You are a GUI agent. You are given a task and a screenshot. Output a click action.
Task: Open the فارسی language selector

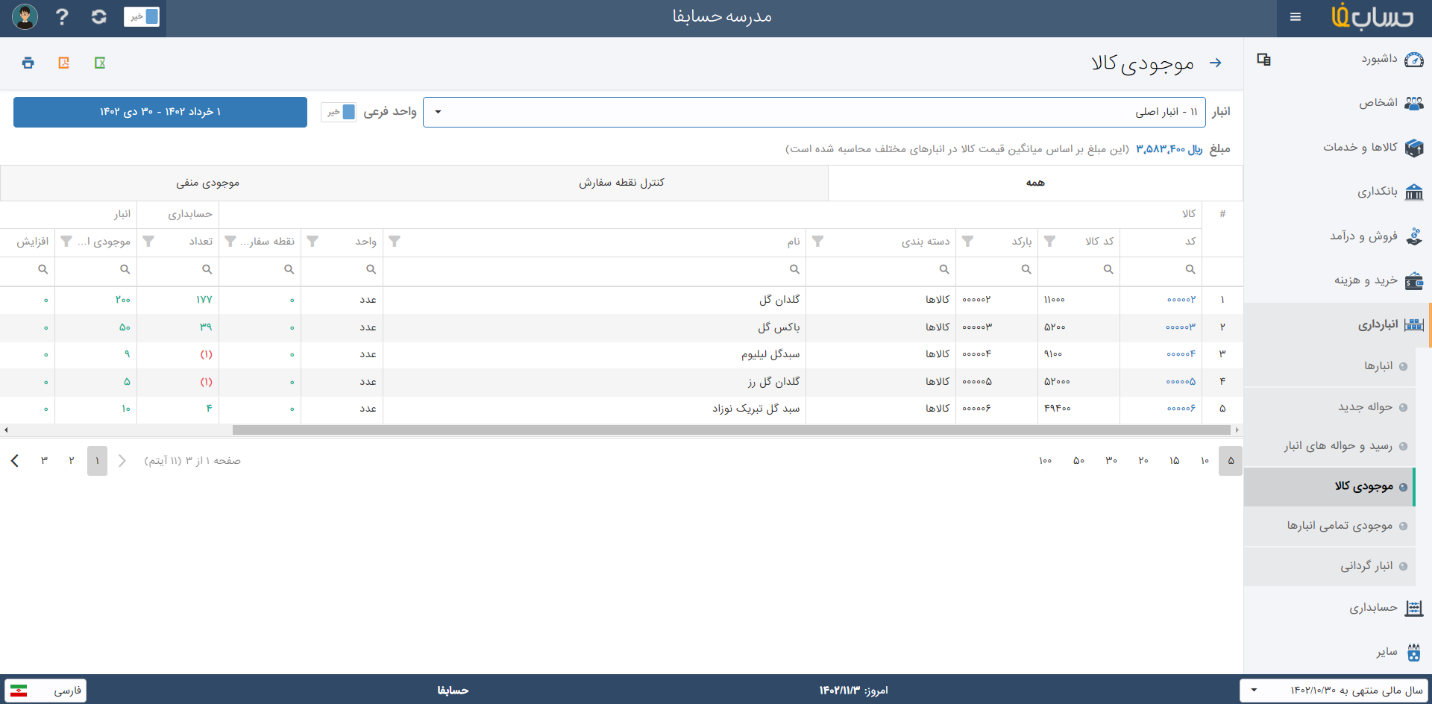coord(46,690)
